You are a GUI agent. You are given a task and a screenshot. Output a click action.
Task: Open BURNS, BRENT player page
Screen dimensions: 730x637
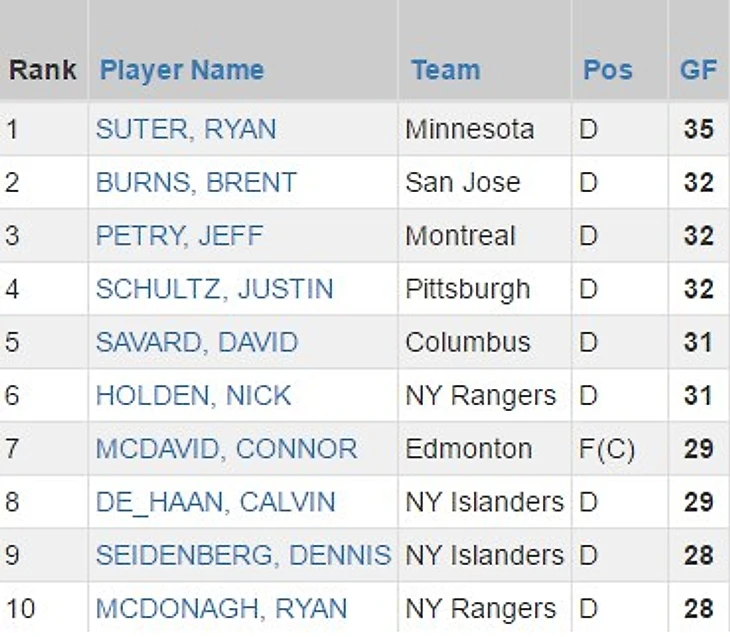pyautogui.click(x=196, y=183)
